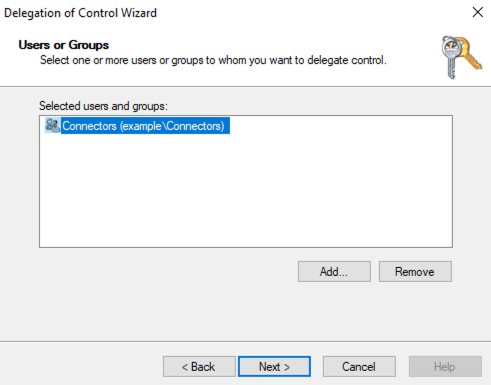Viewport: 491px width, 385px height.
Task: Click the gray area below the Add button
Action: [x=334, y=310]
